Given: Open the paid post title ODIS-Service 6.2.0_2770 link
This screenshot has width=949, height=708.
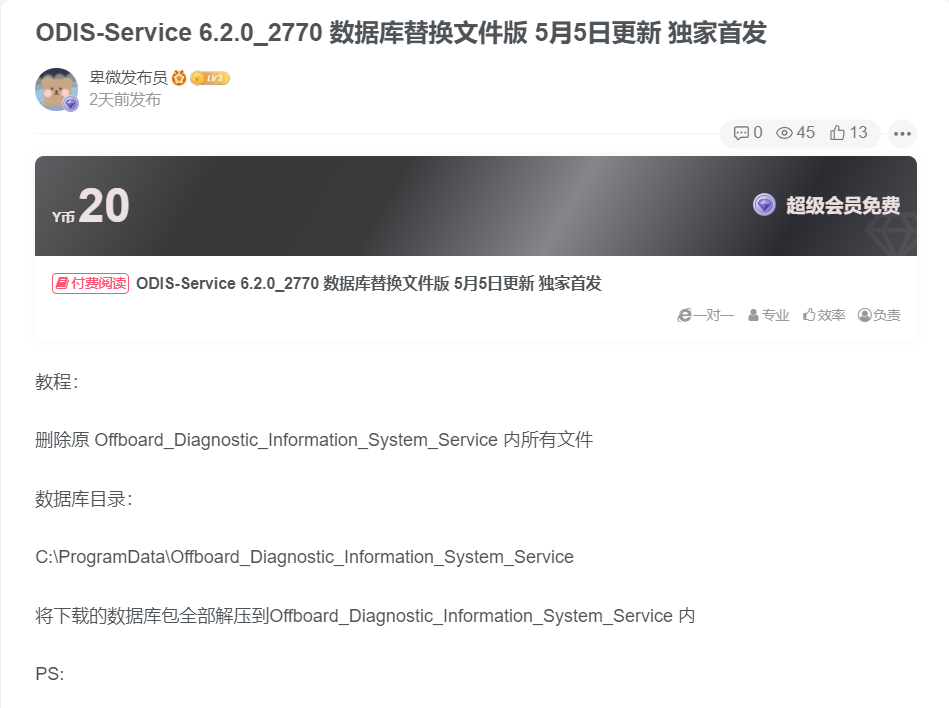Looking at the screenshot, I should tap(369, 283).
